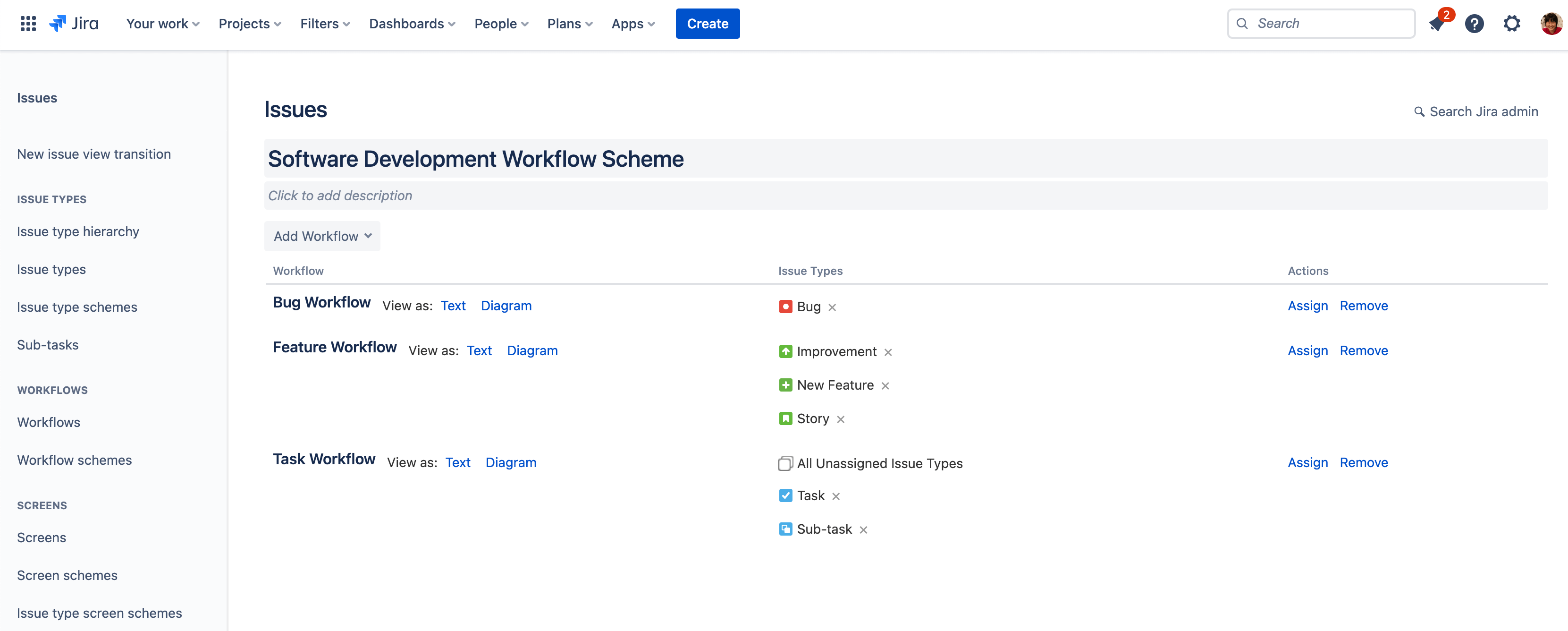The image size is (1568, 631).
Task: Click the Search bar at top
Action: [1321, 22]
